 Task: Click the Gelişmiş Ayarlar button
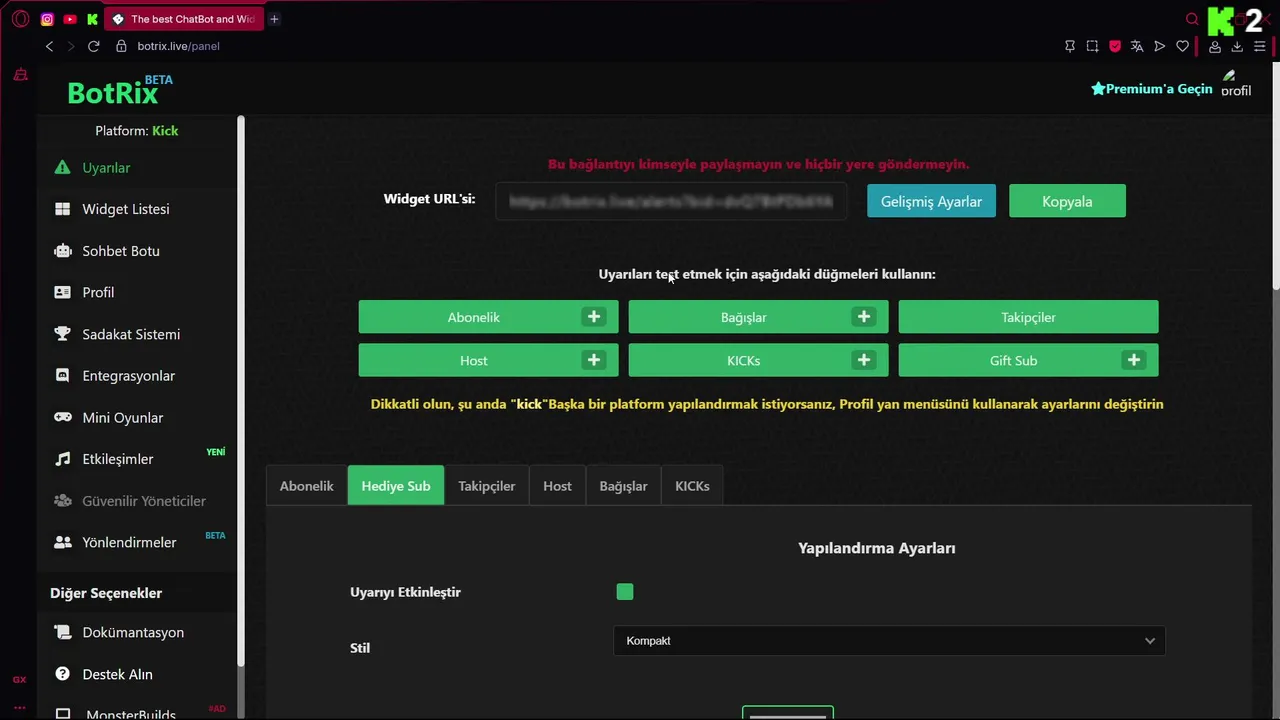(931, 201)
